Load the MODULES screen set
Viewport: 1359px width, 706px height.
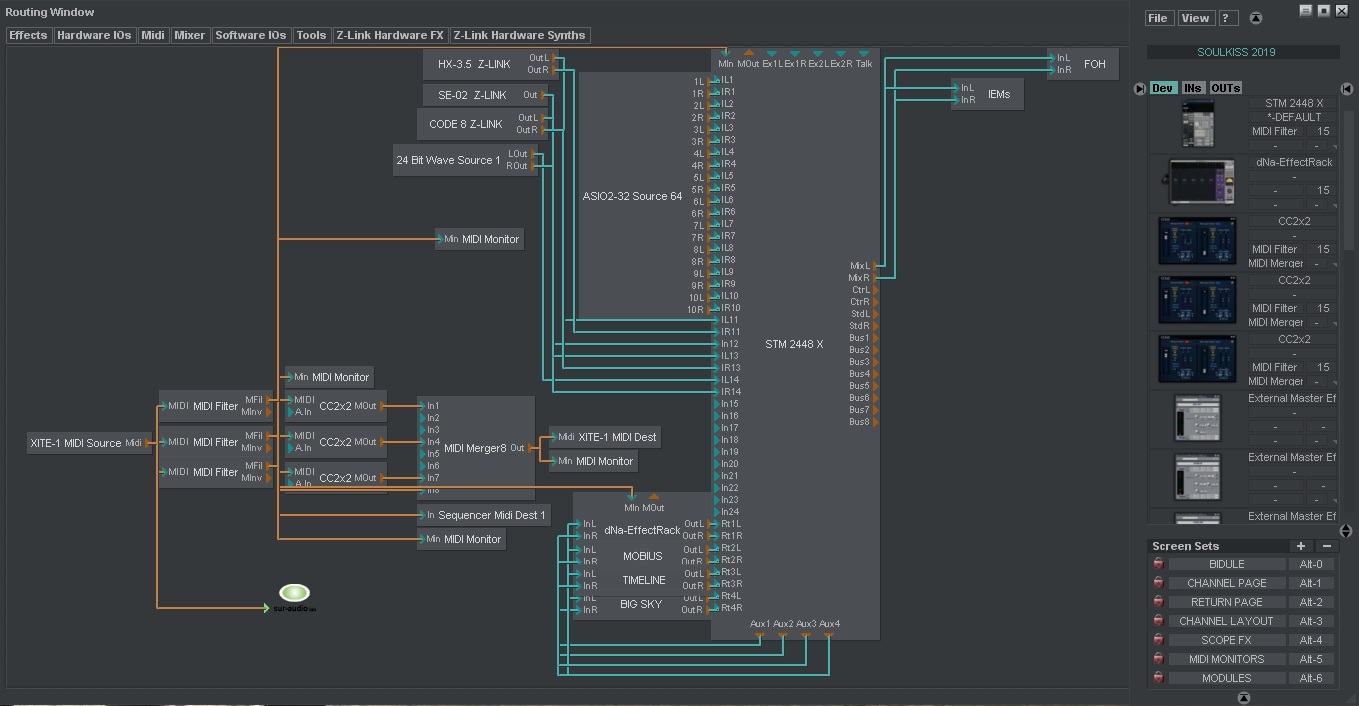1227,678
